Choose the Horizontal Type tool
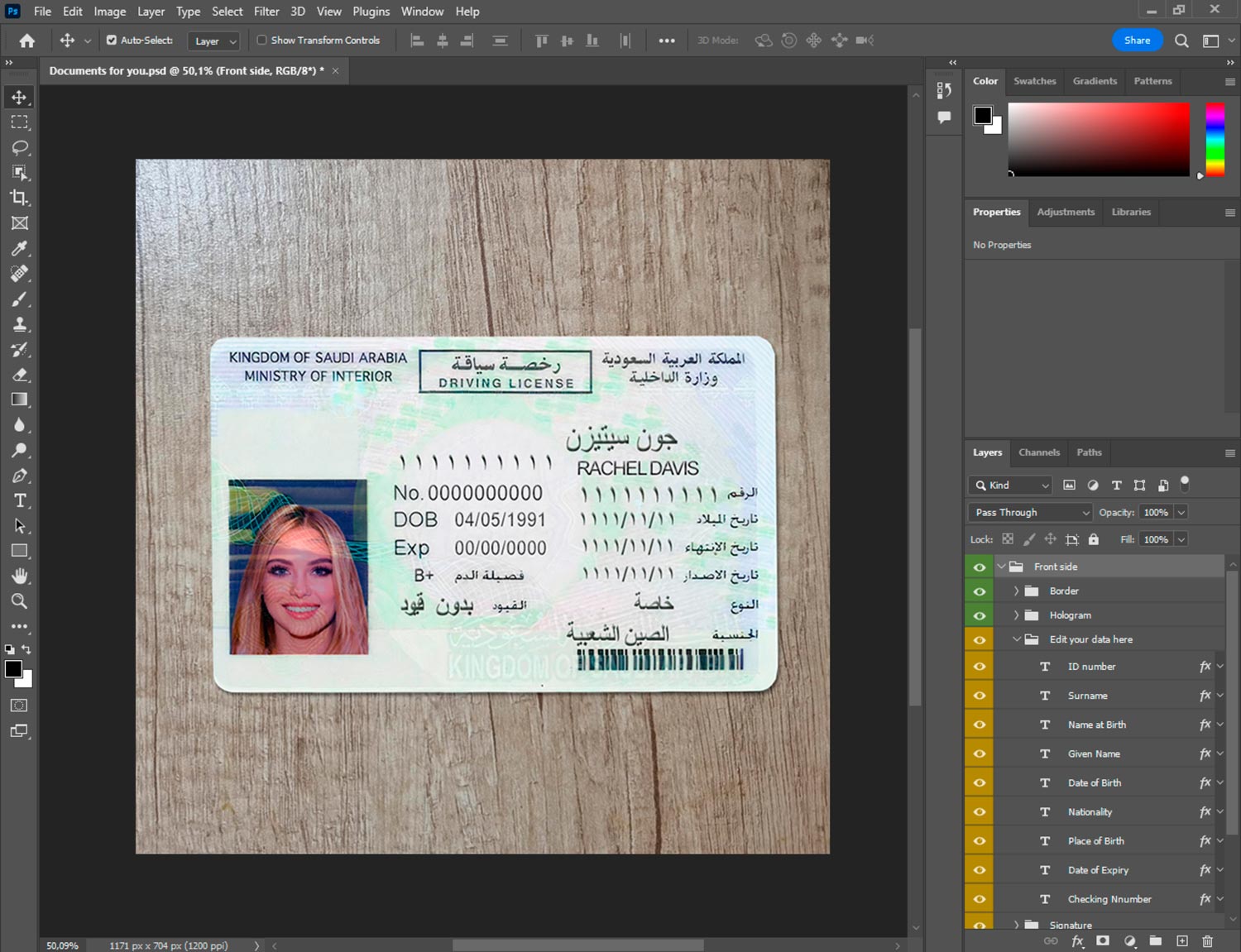This screenshot has height=952, width=1241. [20, 500]
